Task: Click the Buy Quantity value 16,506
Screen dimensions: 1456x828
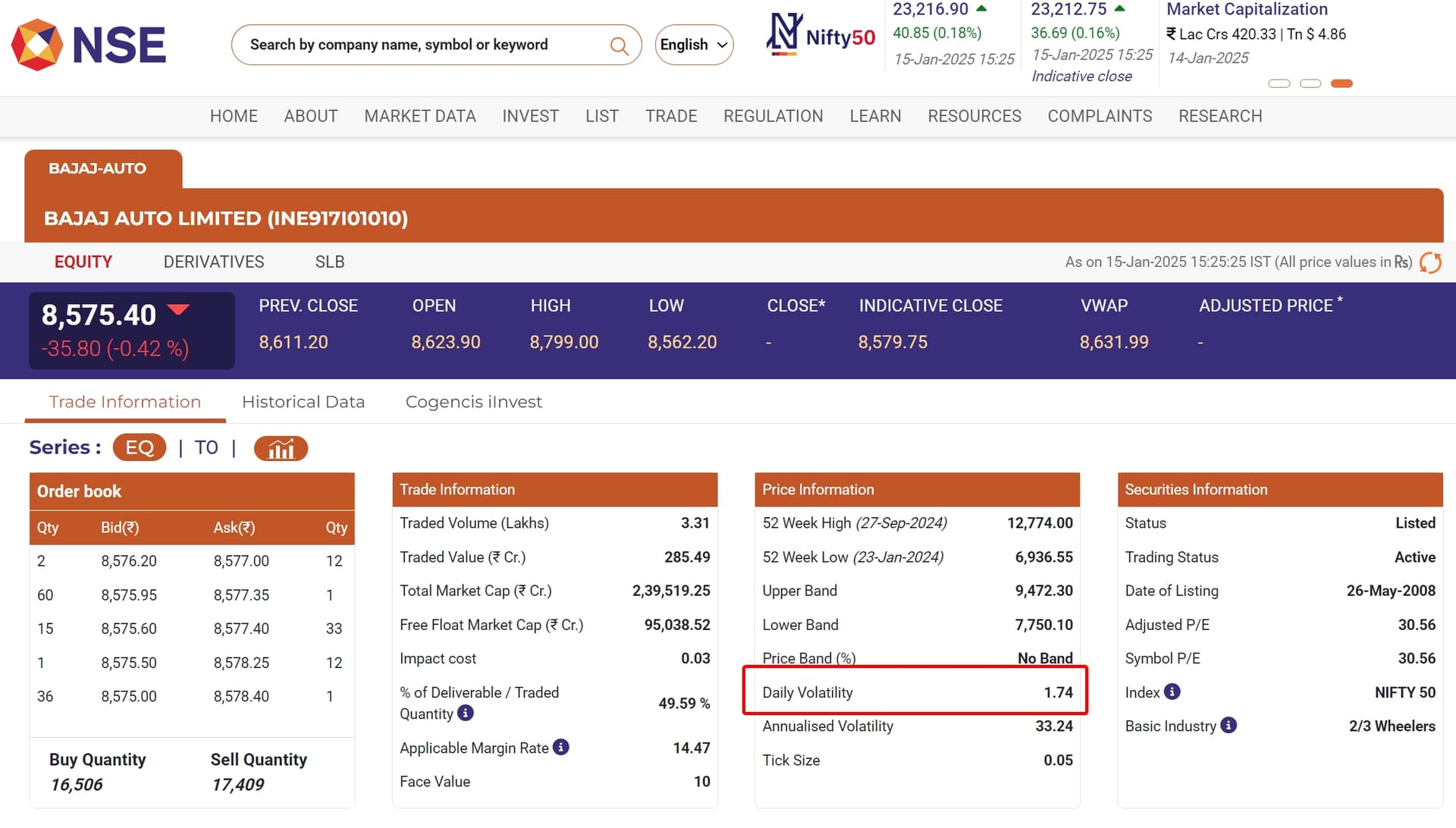Action: (x=77, y=785)
